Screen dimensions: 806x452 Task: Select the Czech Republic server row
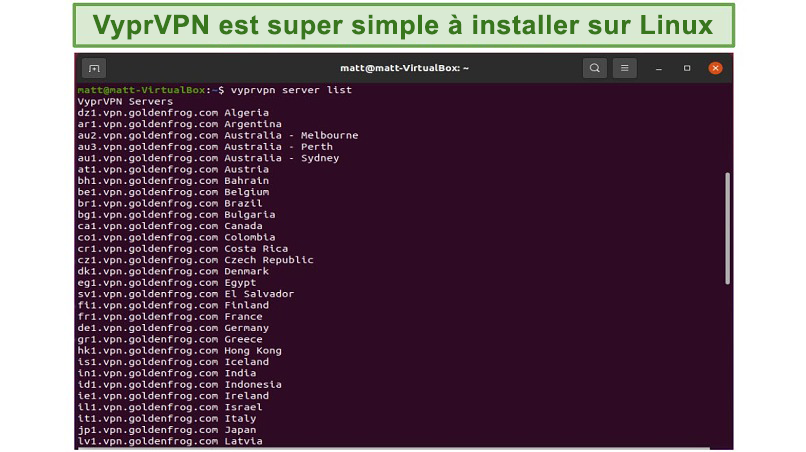[195, 260]
